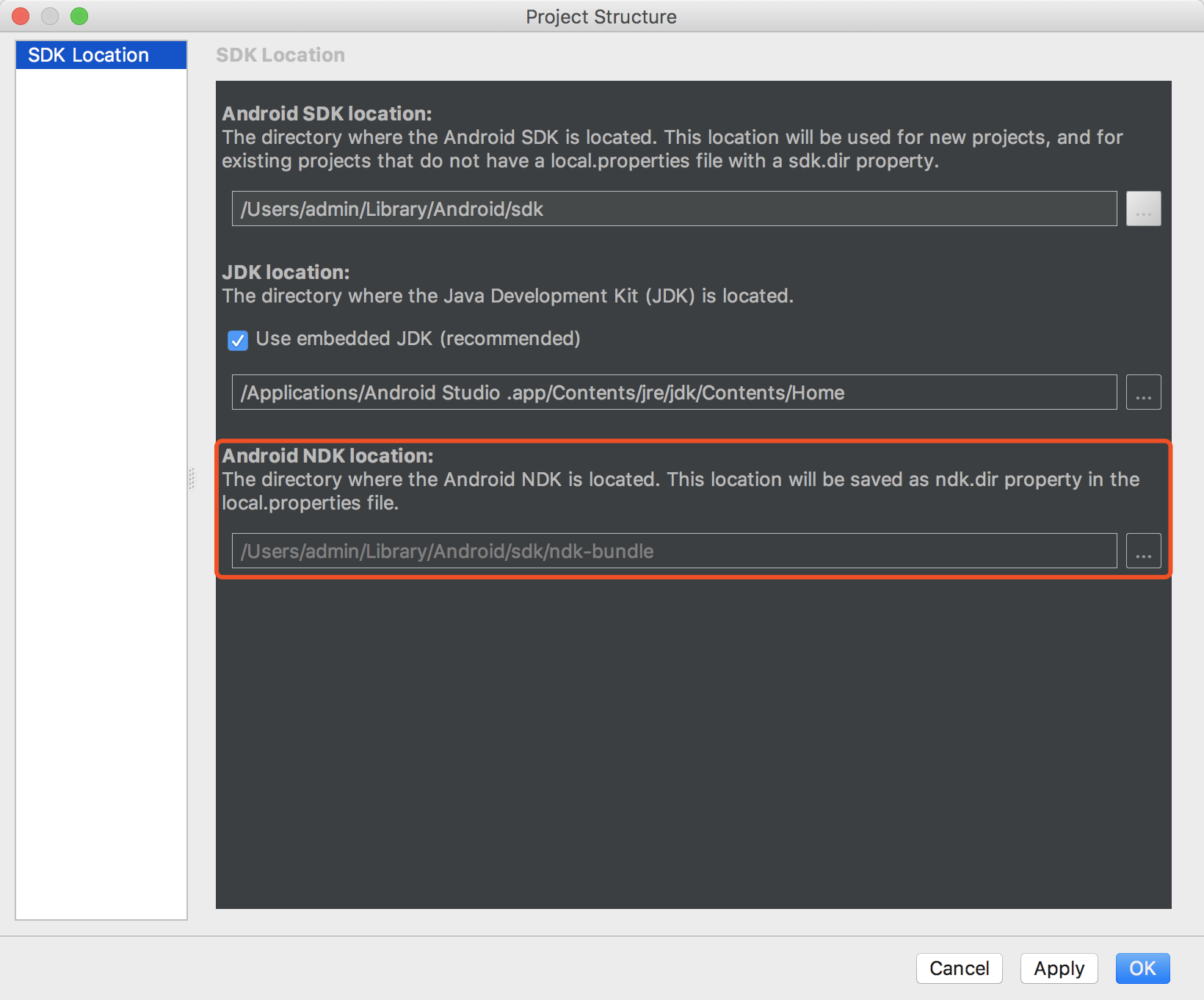Image resolution: width=1204 pixels, height=1000 pixels.
Task: Click the Use embedded JDK (recommended) label
Action: coord(418,338)
